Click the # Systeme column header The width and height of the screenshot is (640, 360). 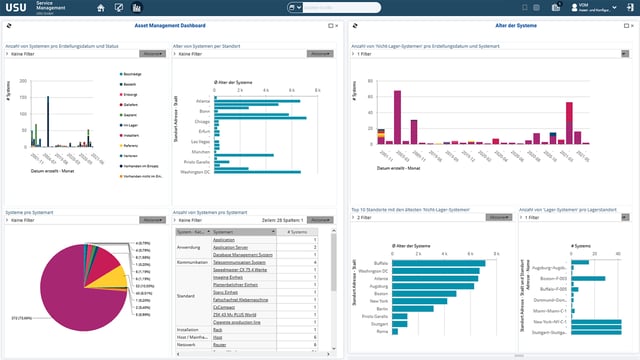click(297, 232)
